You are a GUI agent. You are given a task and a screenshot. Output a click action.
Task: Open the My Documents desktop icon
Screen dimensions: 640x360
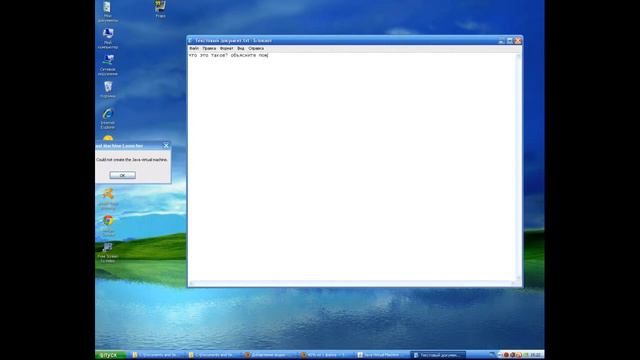pyautogui.click(x=108, y=11)
